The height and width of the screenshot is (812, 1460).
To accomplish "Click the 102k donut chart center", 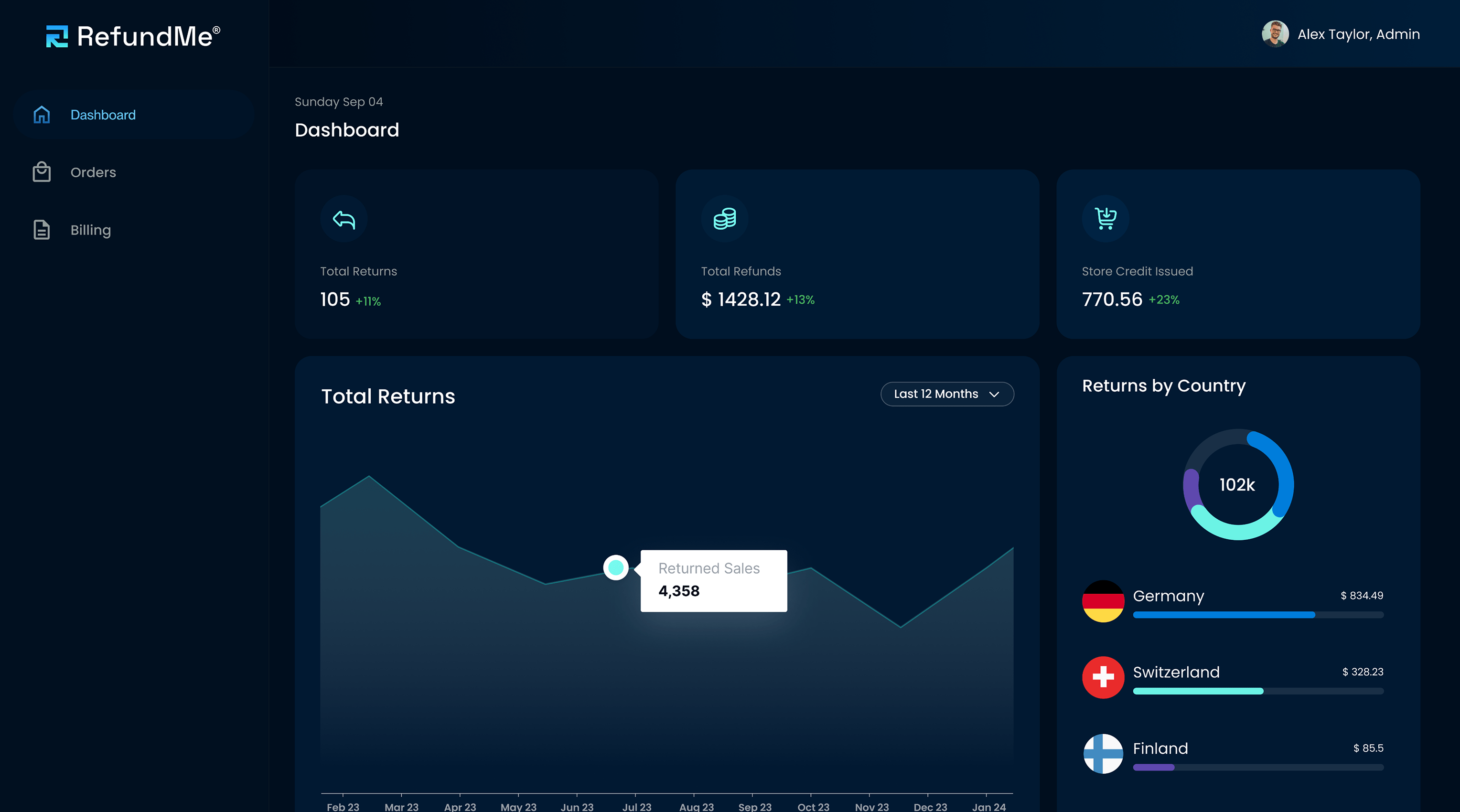I will point(1237,485).
